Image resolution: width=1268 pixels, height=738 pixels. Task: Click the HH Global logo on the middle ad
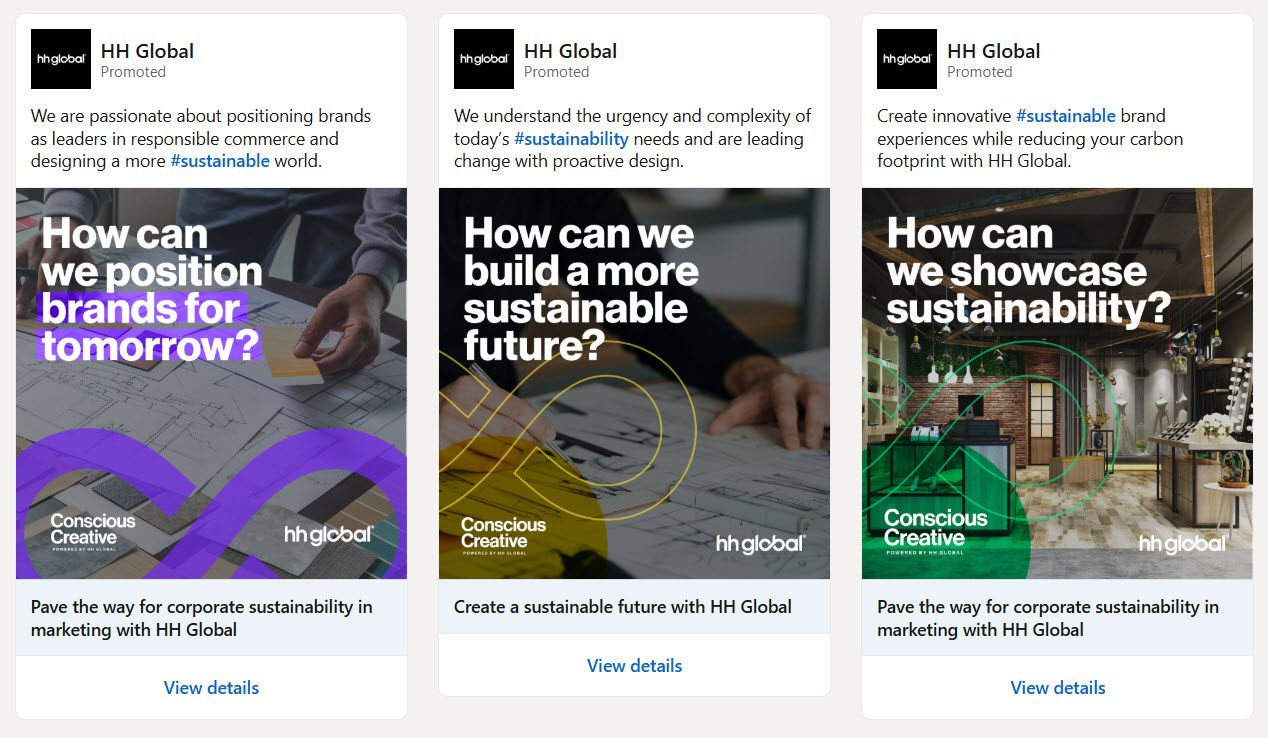(x=484, y=58)
